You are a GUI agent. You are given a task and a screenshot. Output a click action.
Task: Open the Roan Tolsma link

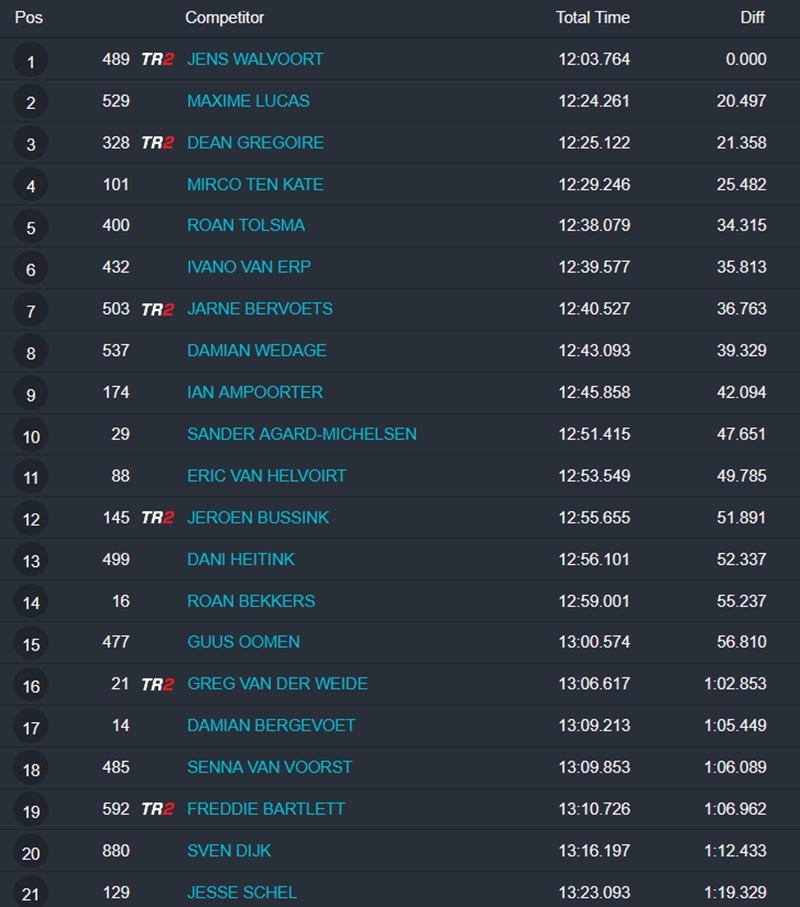pos(246,226)
